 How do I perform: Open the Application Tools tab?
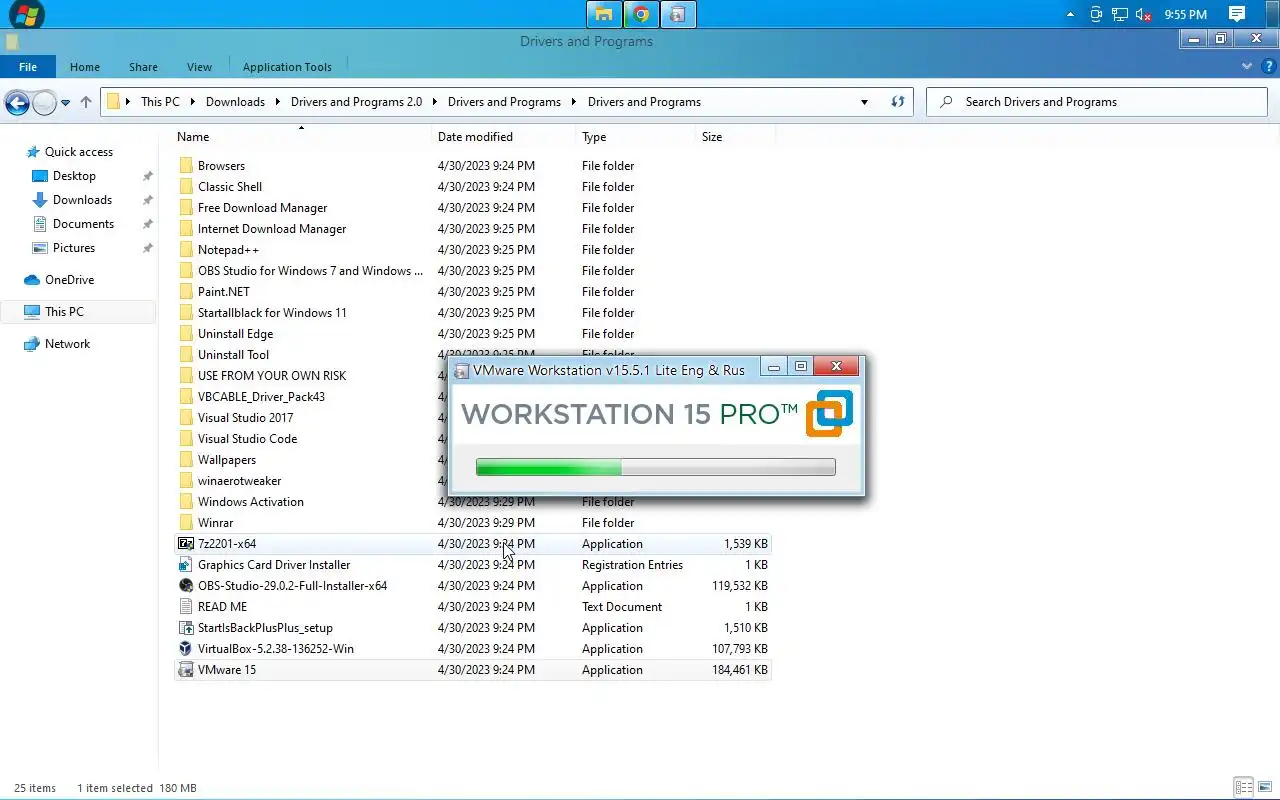287,67
